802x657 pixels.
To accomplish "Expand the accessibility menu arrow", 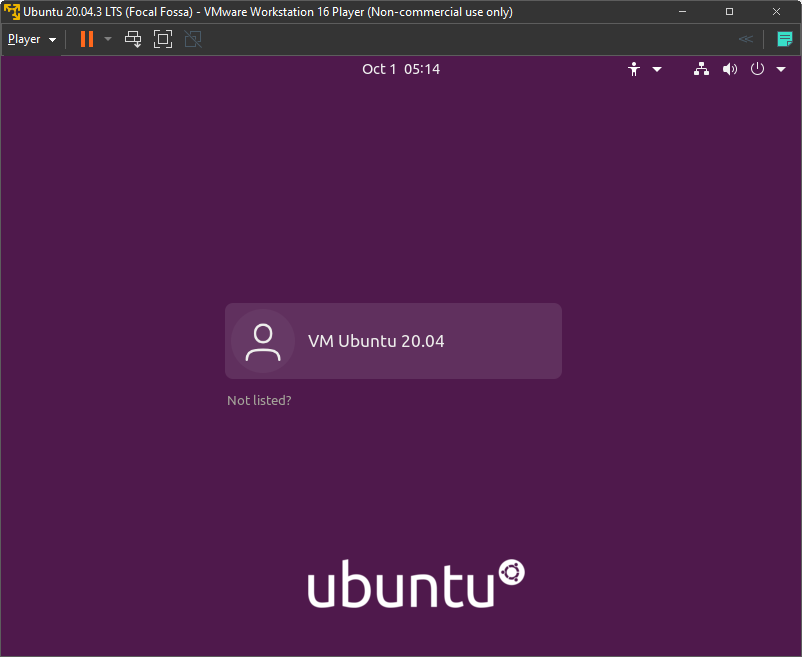I will [657, 69].
